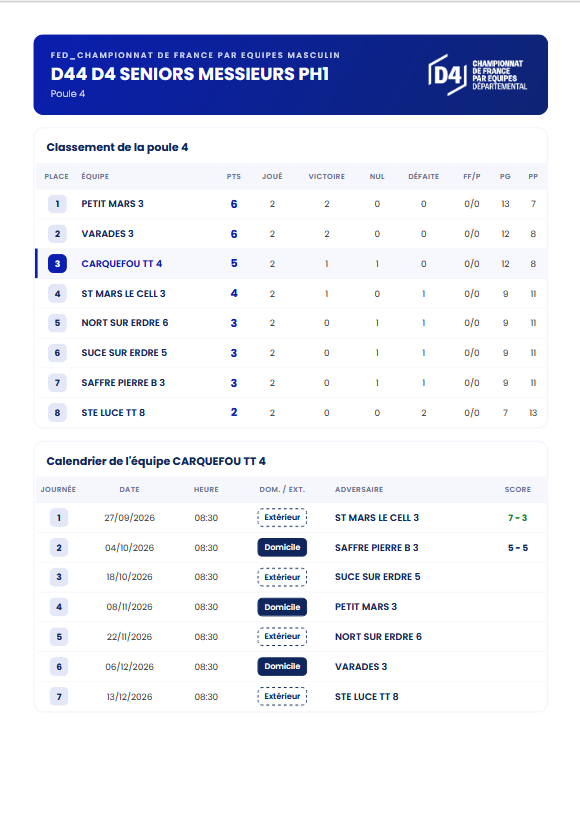The image size is (580, 820).
Task: Click calendar opponent STE LUCE TT 8
Action: [367, 697]
